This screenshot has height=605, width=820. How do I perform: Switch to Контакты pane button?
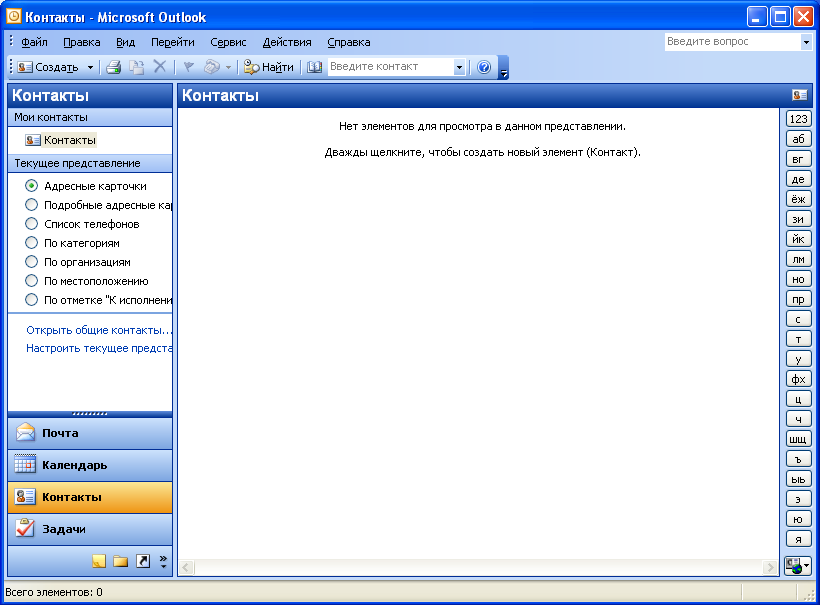pos(90,497)
